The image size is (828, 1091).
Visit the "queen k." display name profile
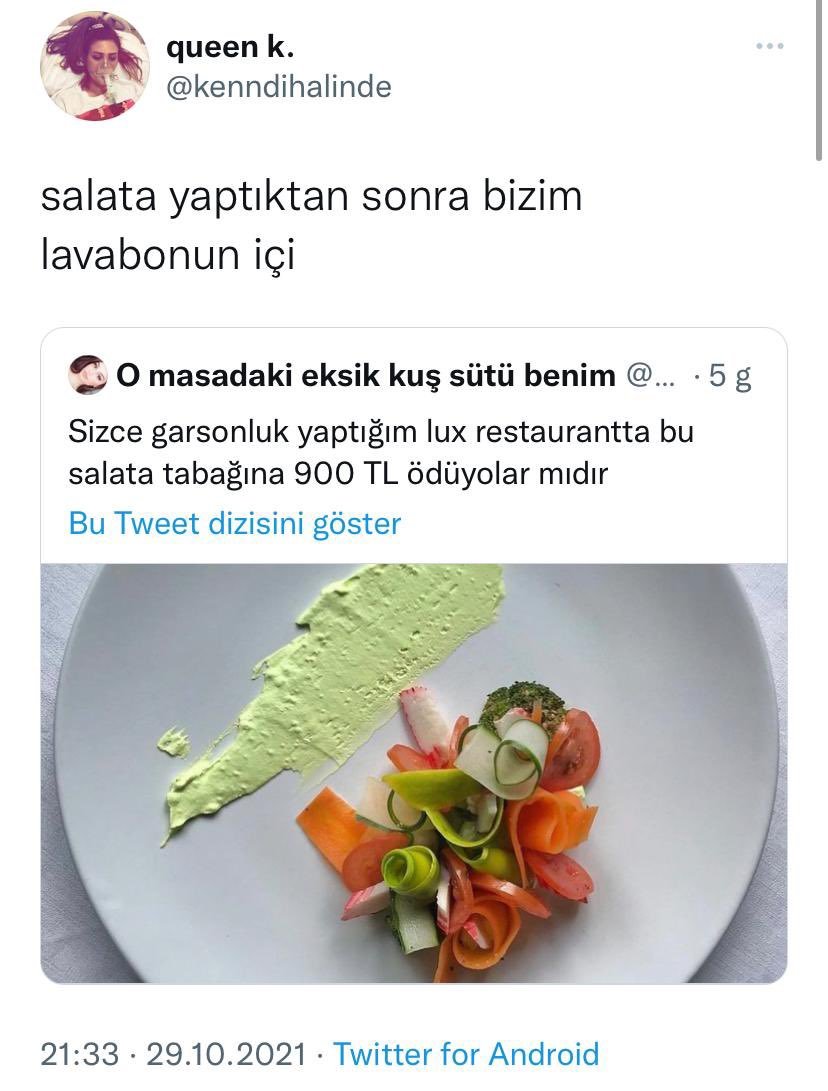[x=230, y=47]
